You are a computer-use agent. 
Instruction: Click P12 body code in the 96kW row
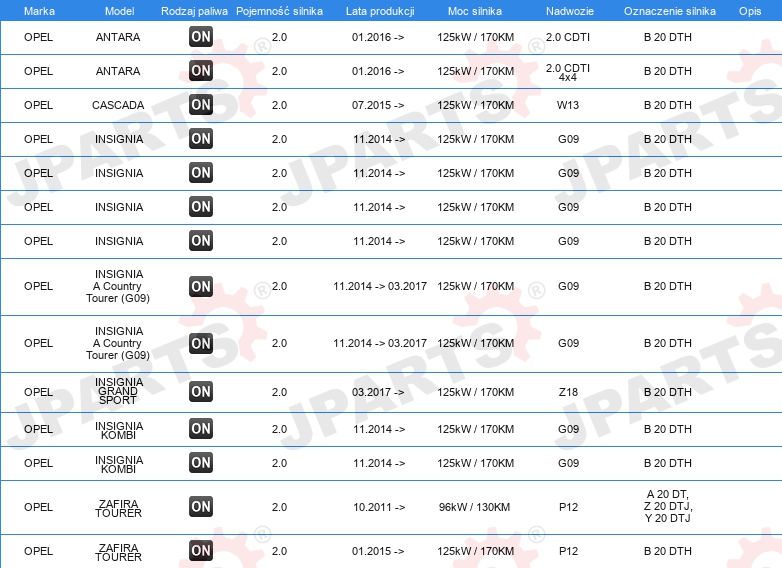coord(568,507)
